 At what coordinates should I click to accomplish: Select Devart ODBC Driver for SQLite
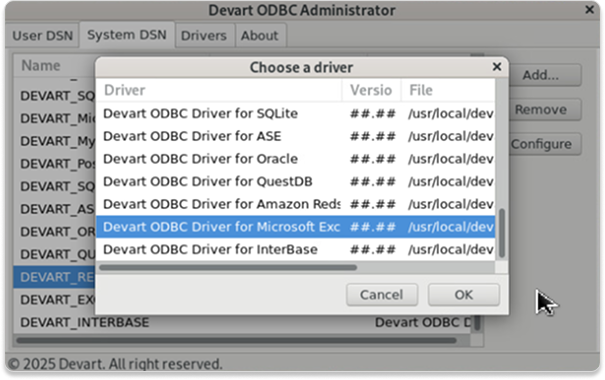coord(296,113)
